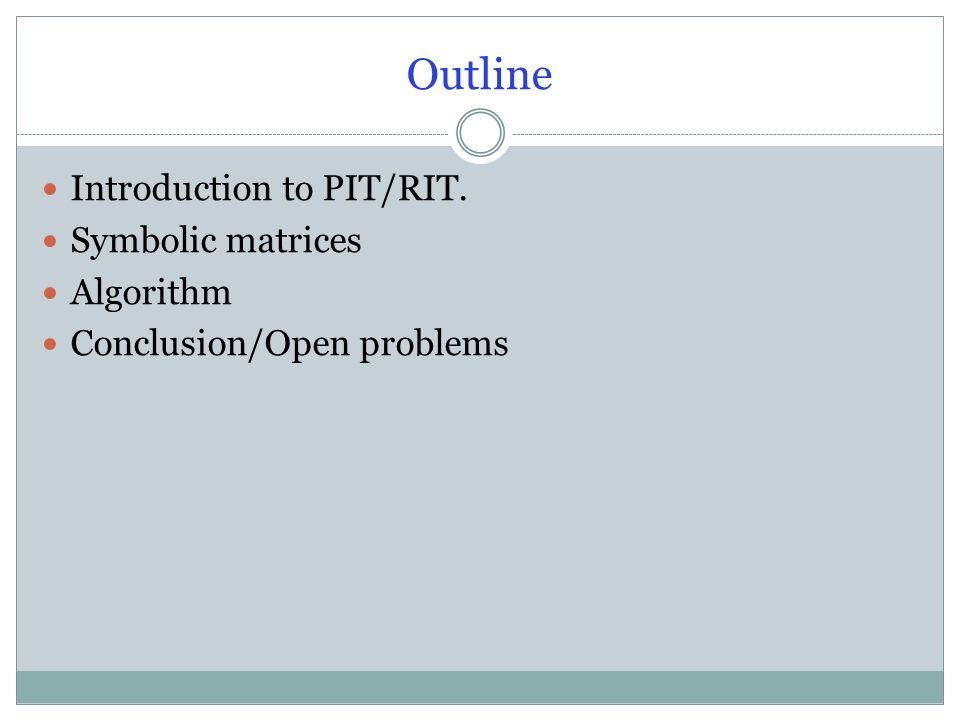Click the "Algorithm" bullet text
This screenshot has height=720, width=960.
[151, 293]
